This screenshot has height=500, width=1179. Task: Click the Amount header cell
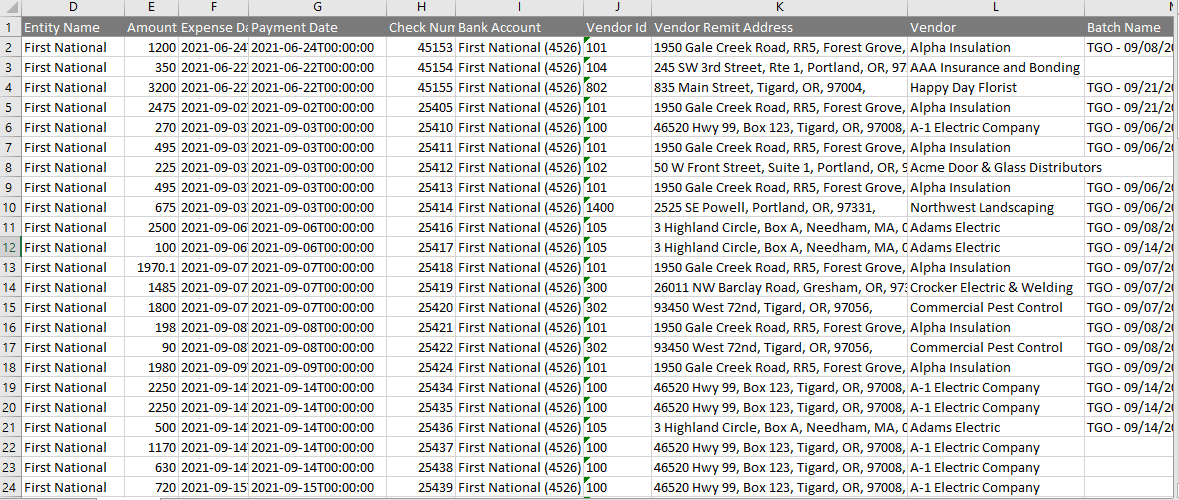[152, 27]
